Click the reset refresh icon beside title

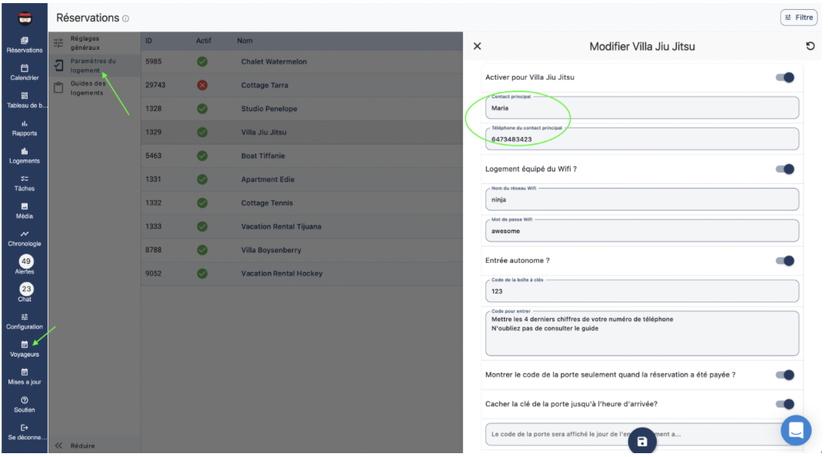(x=810, y=46)
